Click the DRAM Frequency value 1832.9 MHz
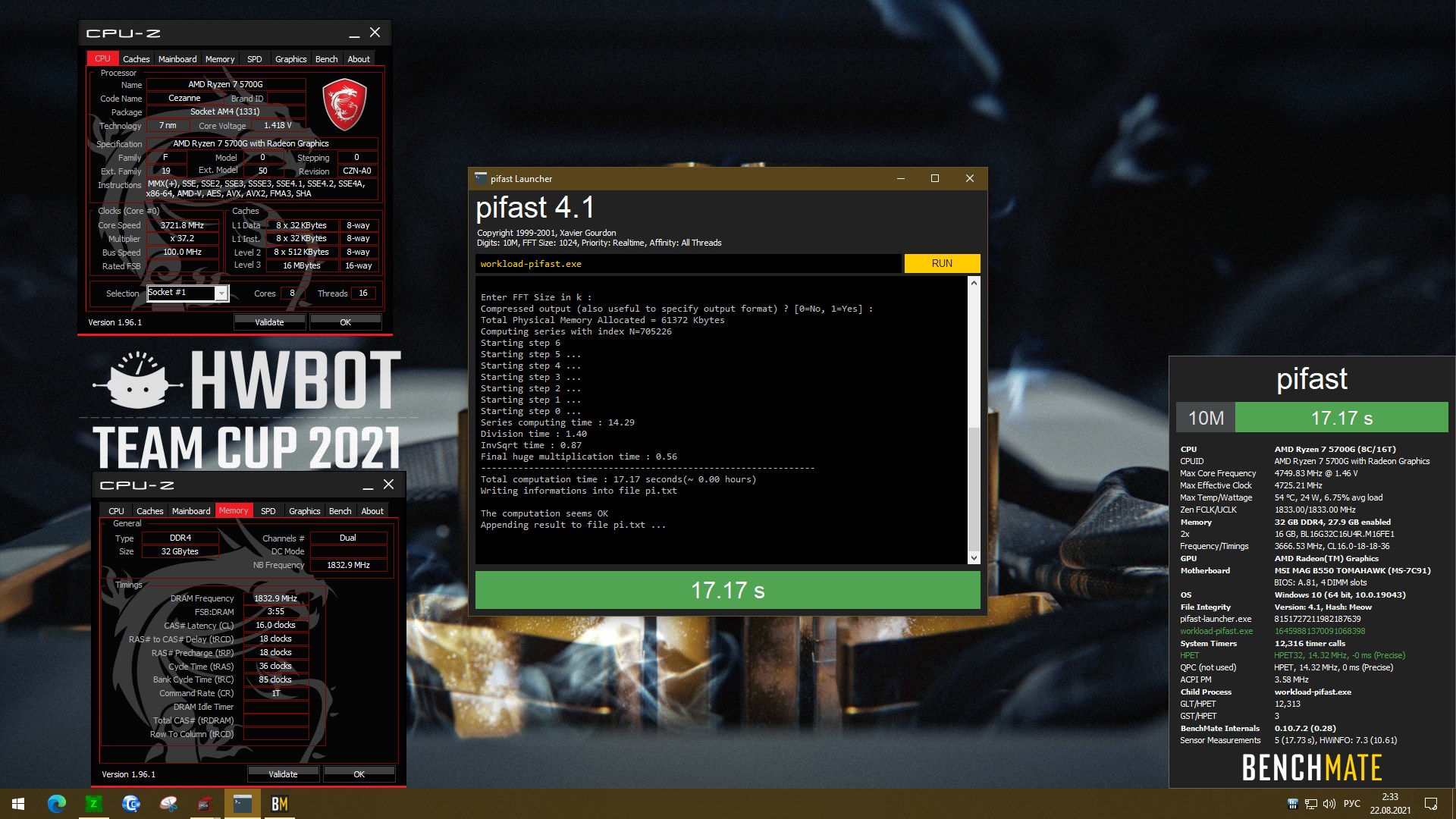 coord(275,598)
